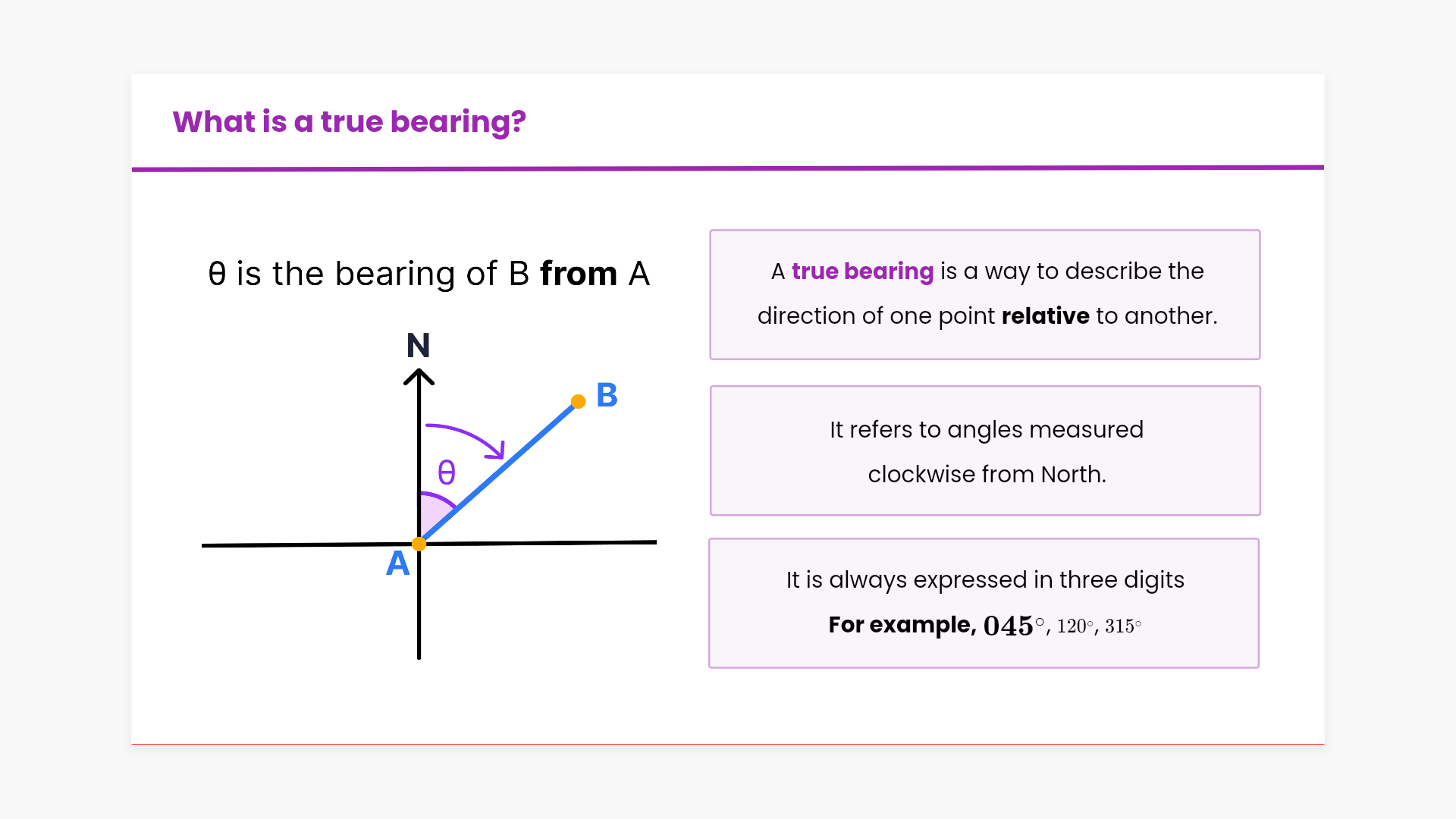This screenshot has width=1456, height=819.
Task: Click 'It is always expressed in three digits' text
Action: (984, 579)
